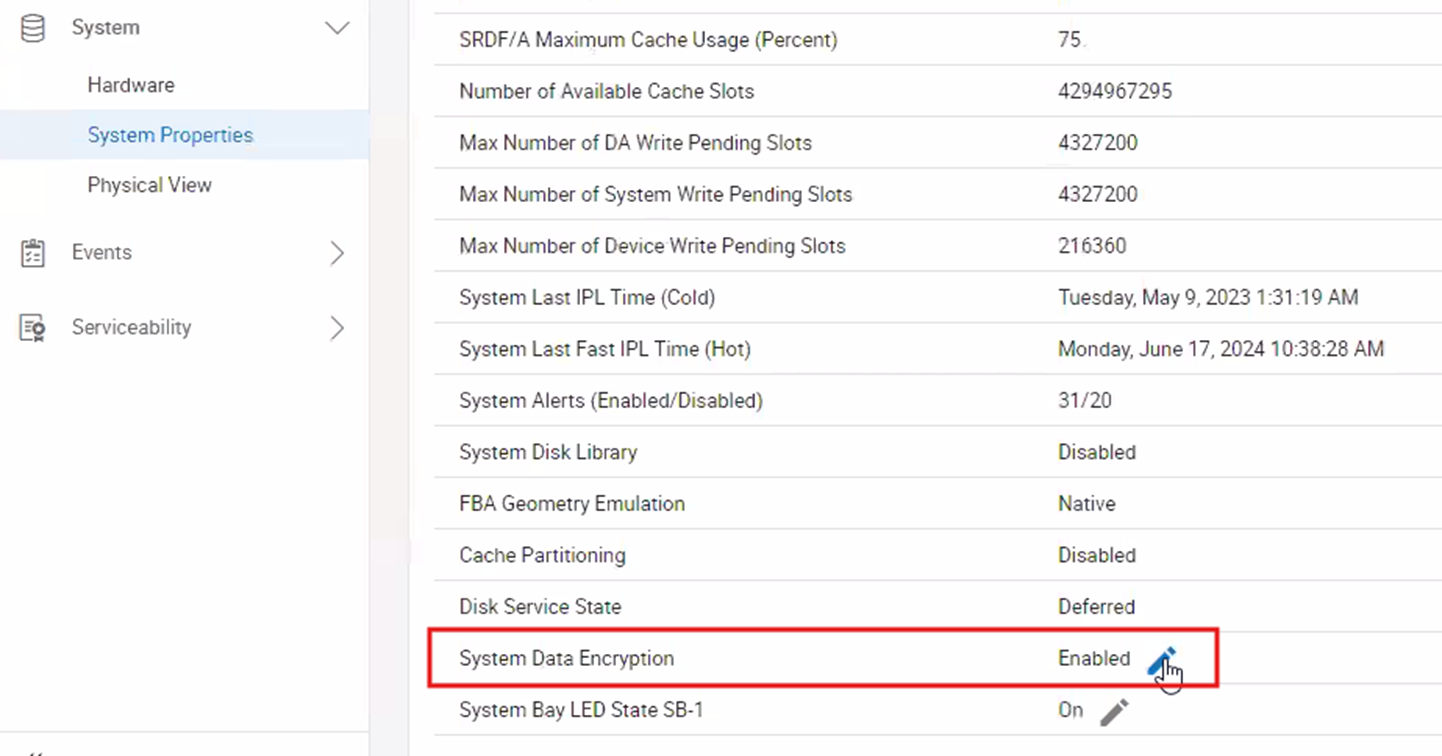Click Monday, June 17, 2024 timestamp
The height and width of the screenshot is (756, 1442).
point(1221,349)
